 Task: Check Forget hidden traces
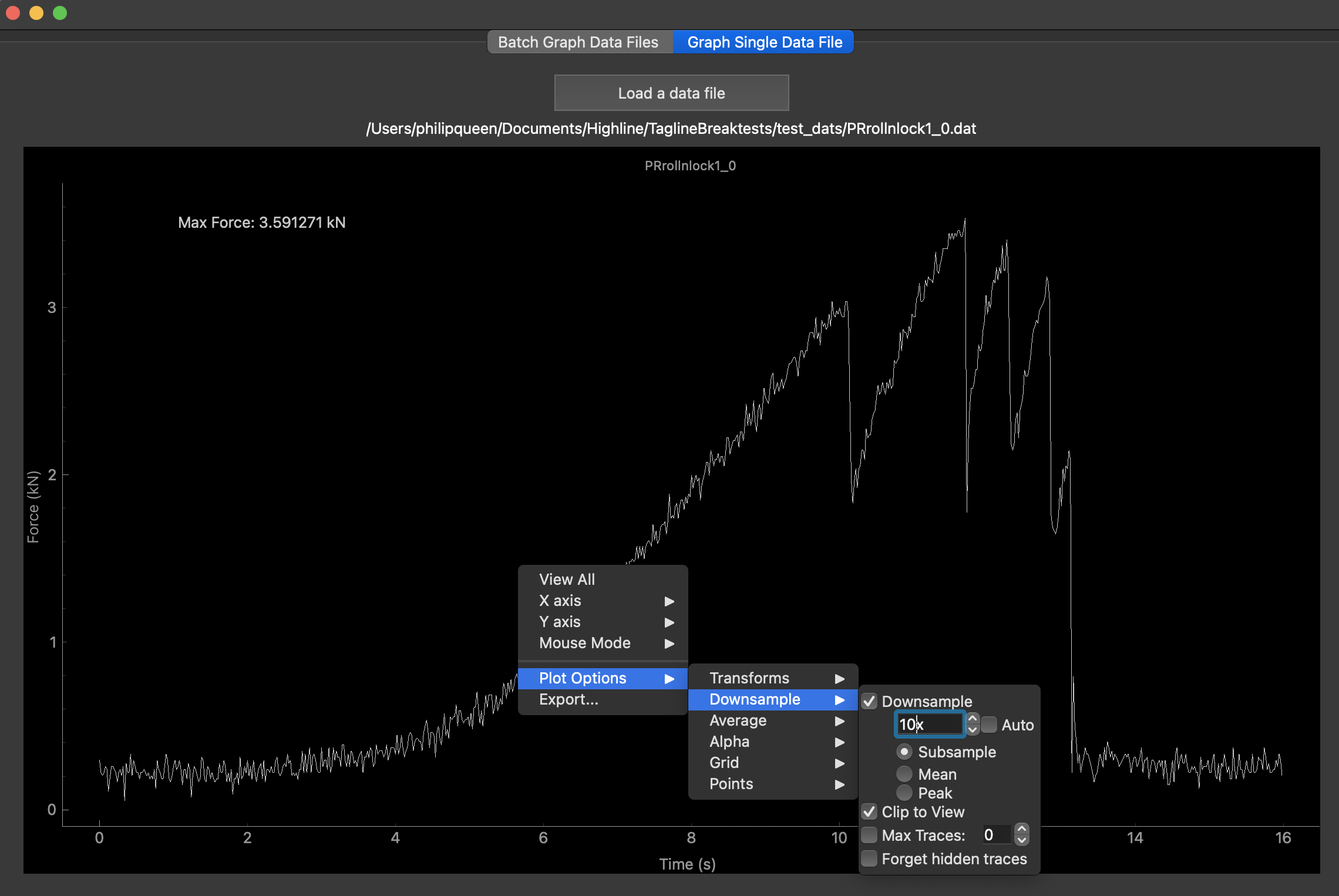pos(870,858)
